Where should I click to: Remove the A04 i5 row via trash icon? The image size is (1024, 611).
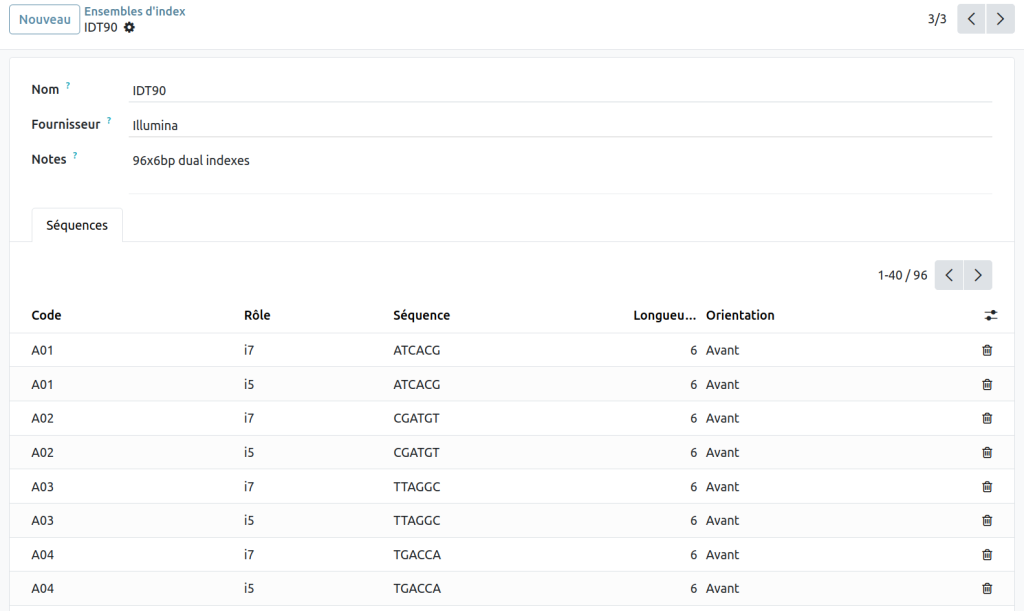(x=987, y=588)
